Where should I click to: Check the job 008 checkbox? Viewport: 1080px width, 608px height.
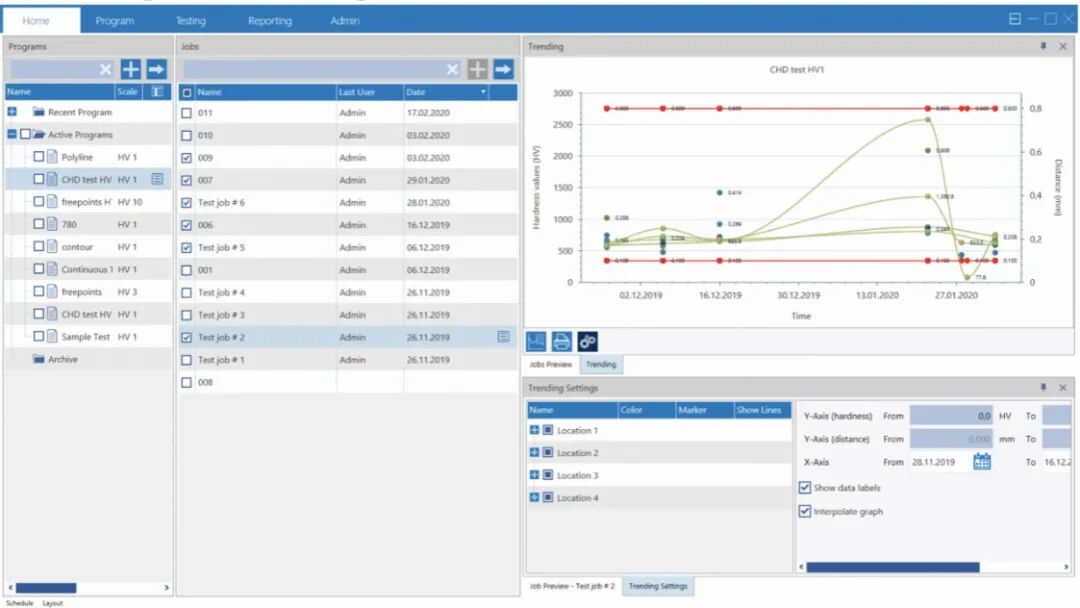(186, 382)
